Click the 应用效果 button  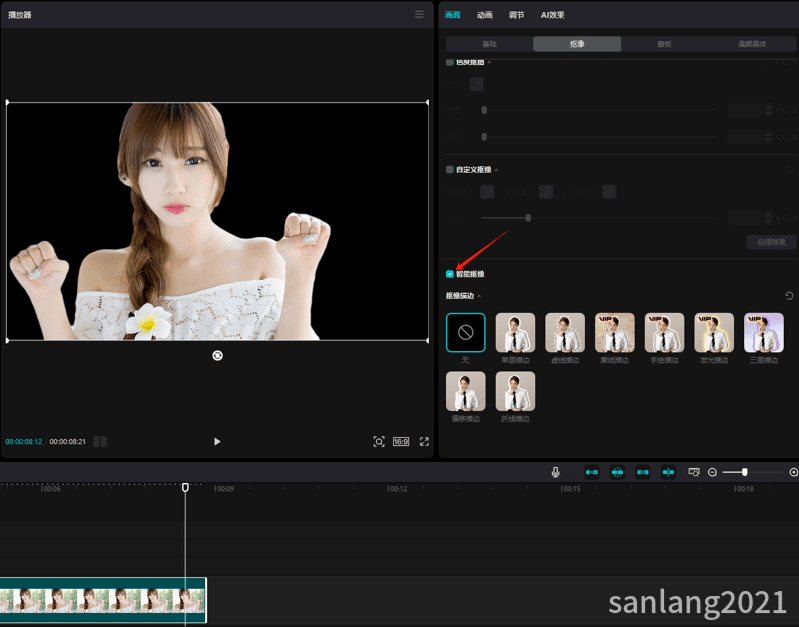tap(770, 242)
